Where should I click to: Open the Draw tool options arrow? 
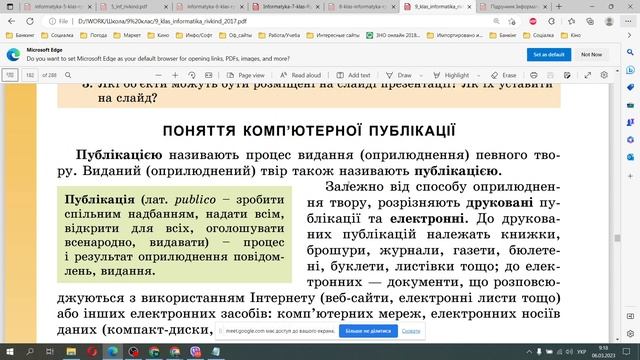[x=421, y=76]
